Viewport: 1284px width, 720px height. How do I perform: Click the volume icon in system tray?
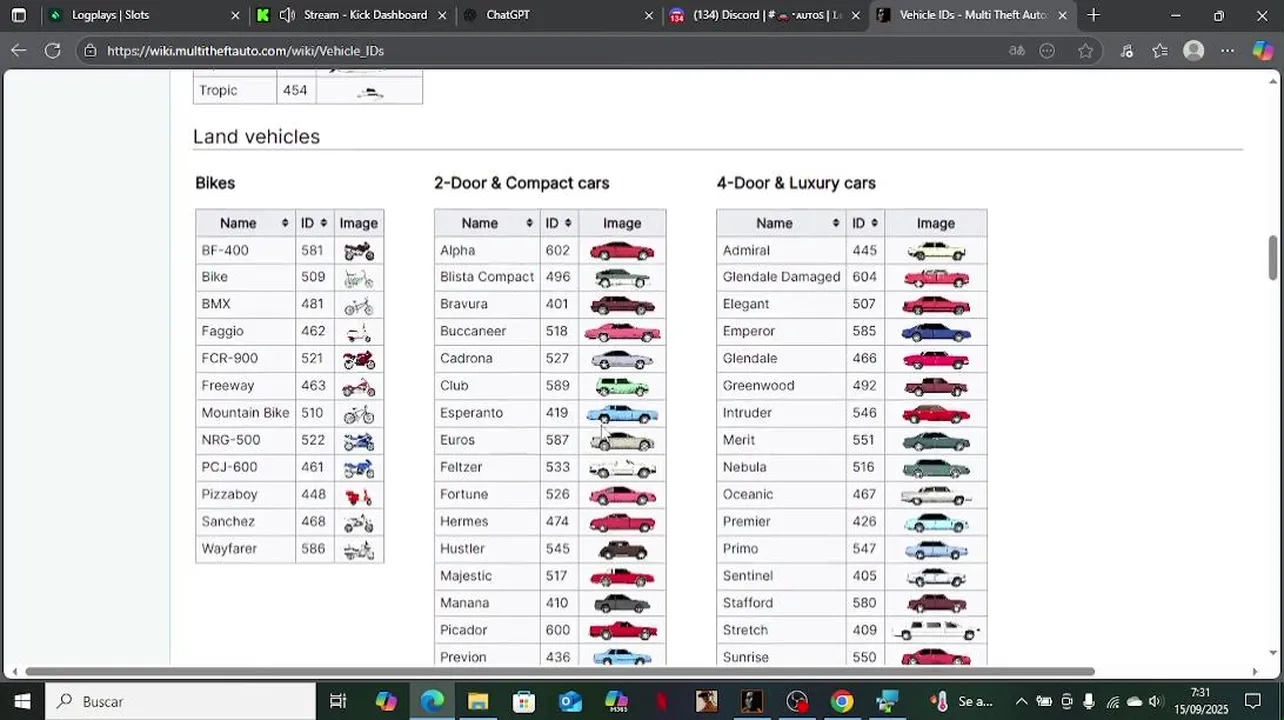pos(1156,702)
